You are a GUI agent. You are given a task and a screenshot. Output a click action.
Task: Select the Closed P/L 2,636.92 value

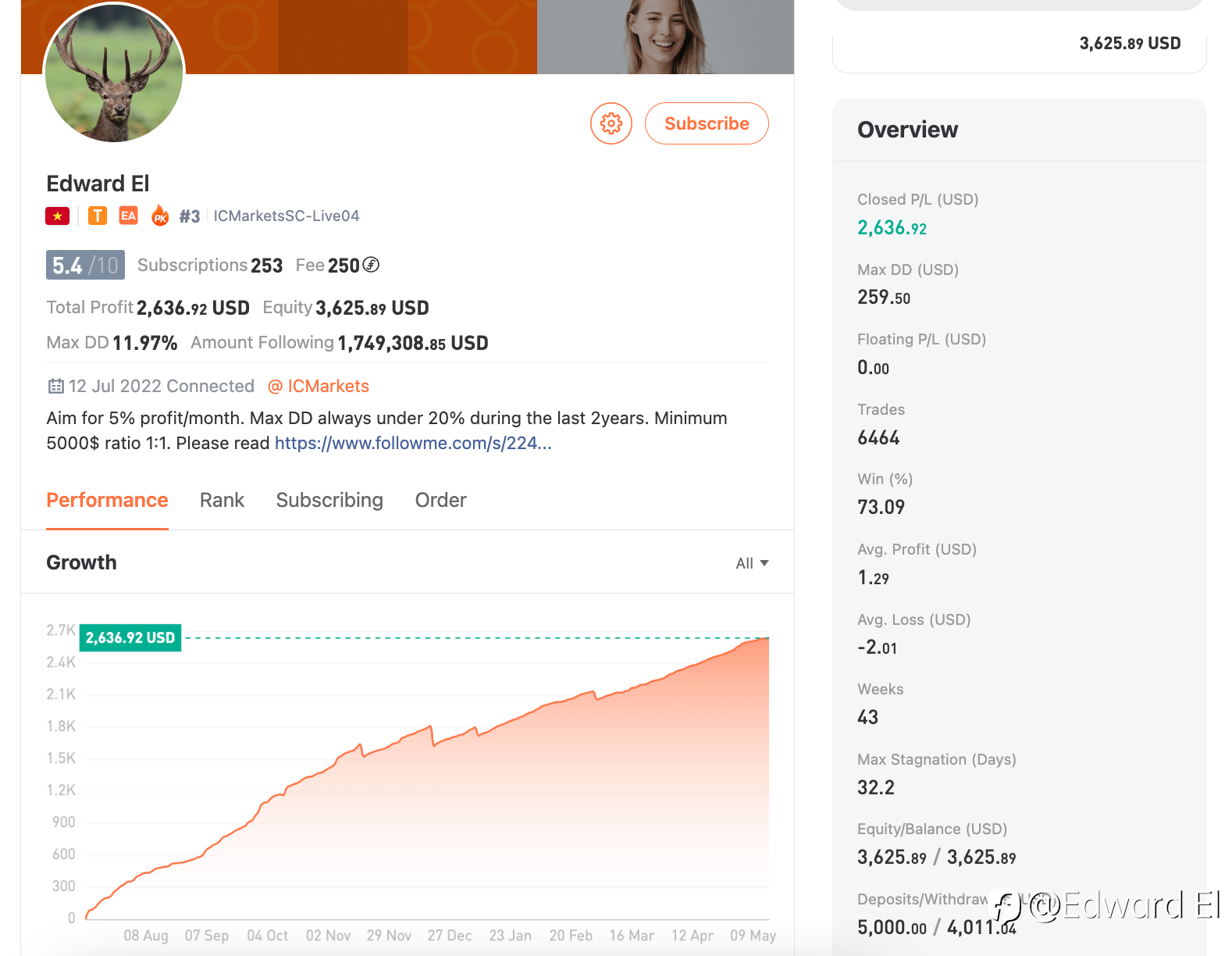tap(892, 228)
